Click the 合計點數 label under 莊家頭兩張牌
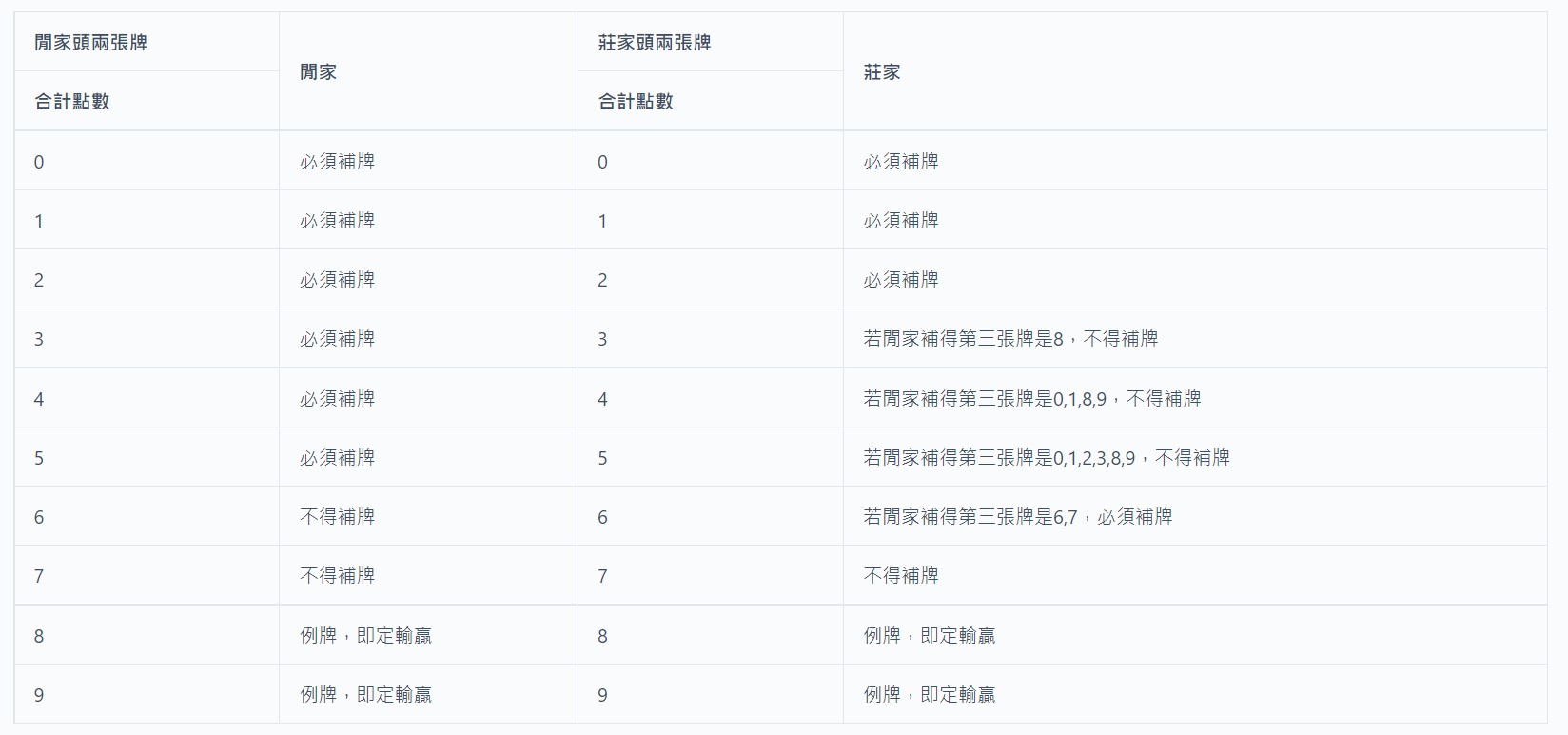Image resolution: width=1568 pixels, height=735 pixels. click(x=636, y=102)
